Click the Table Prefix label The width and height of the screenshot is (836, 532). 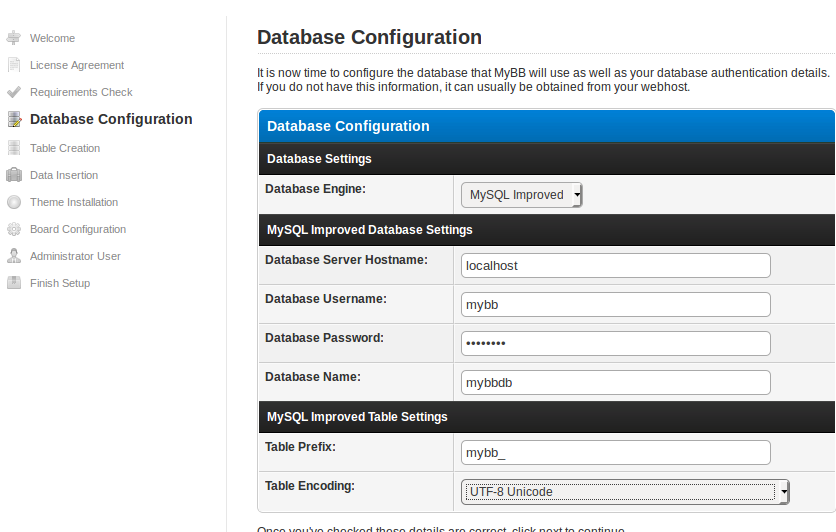(300, 447)
